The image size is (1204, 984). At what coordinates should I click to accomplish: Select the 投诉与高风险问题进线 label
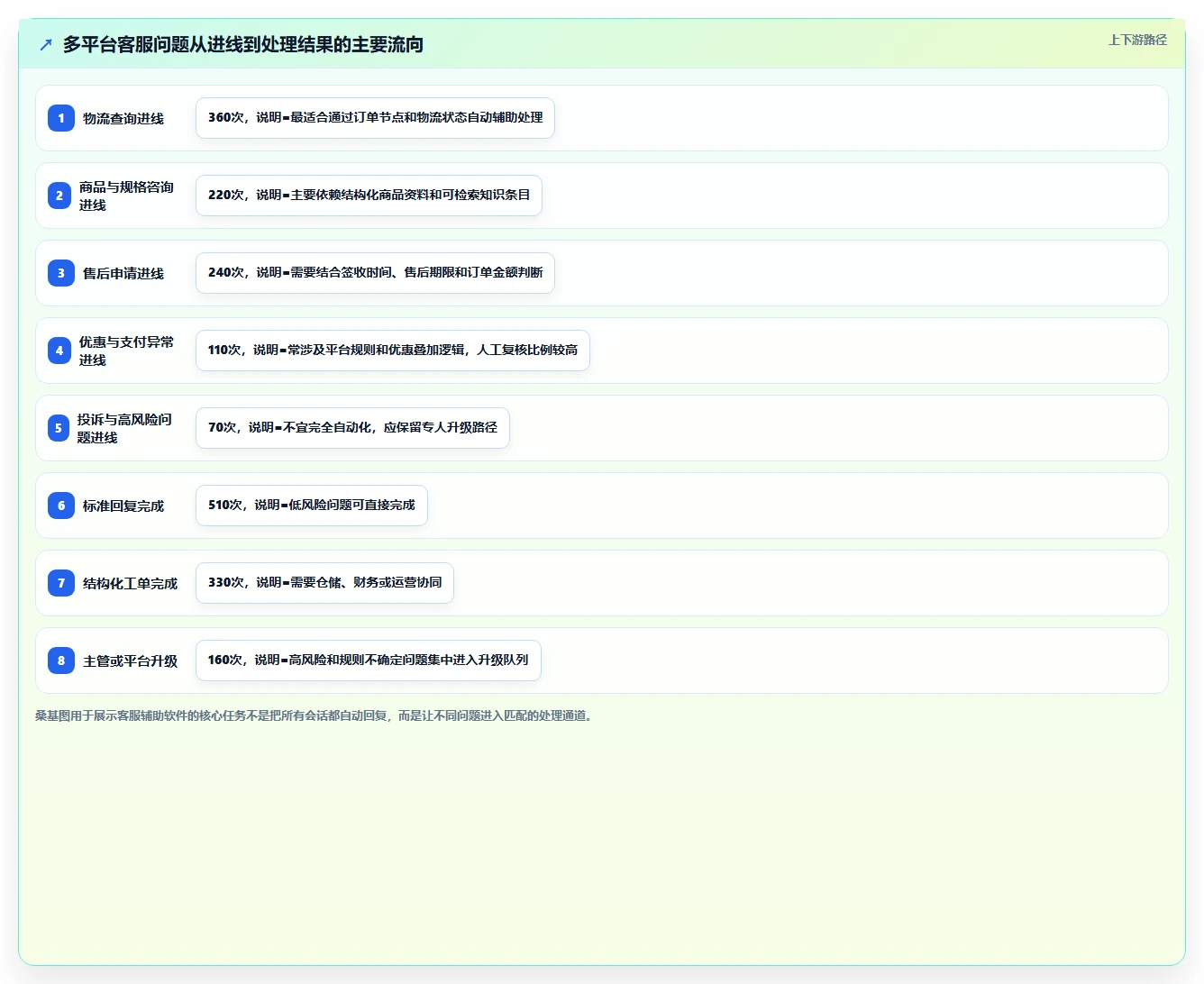pyautogui.click(x=124, y=428)
